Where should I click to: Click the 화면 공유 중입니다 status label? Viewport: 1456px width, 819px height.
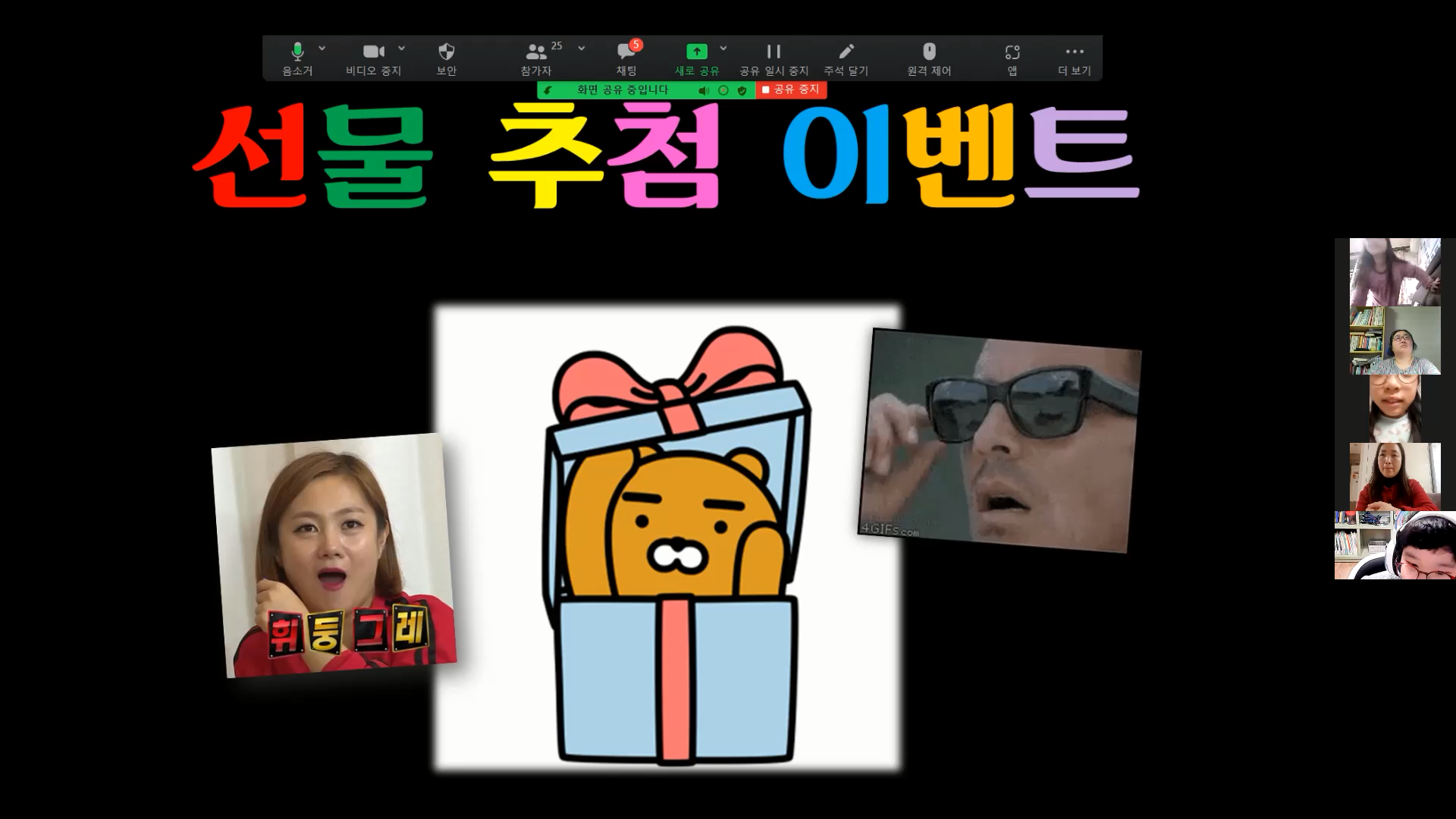(623, 89)
